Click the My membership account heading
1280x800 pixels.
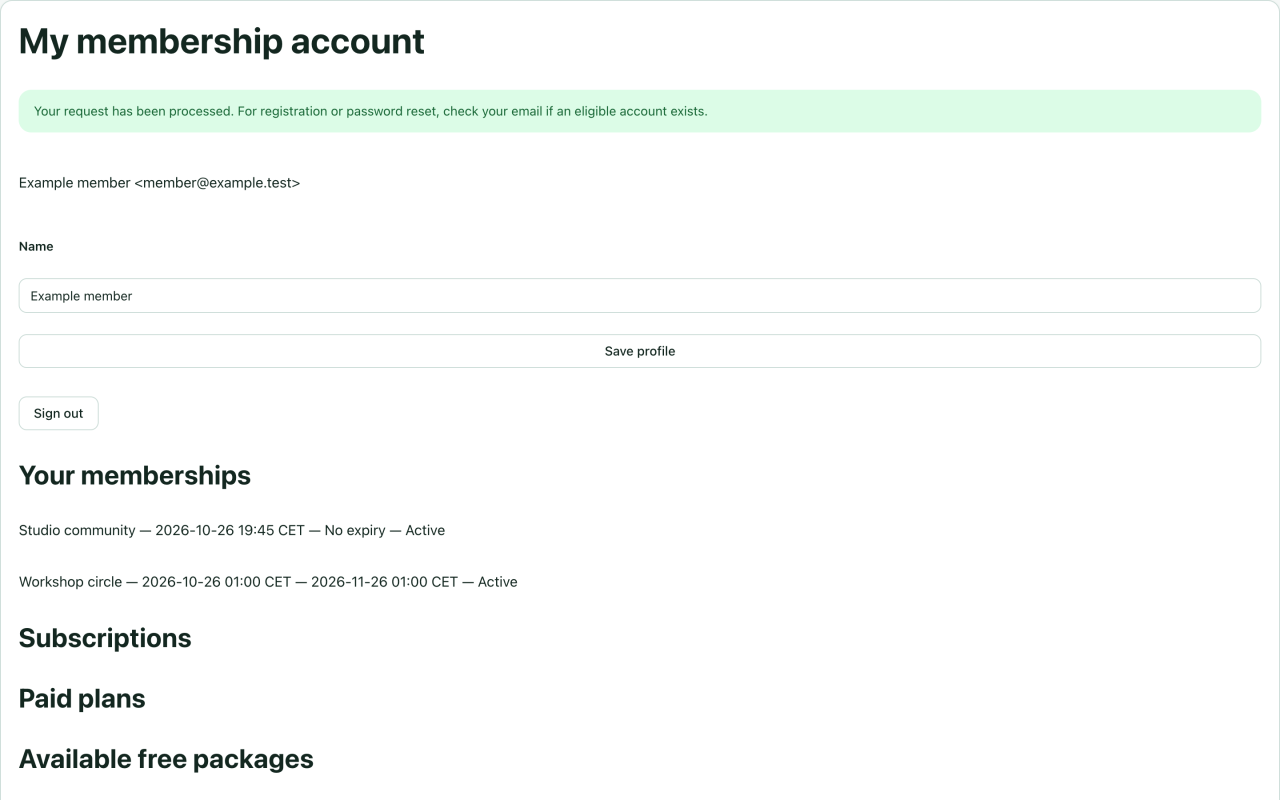click(x=222, y=41)
